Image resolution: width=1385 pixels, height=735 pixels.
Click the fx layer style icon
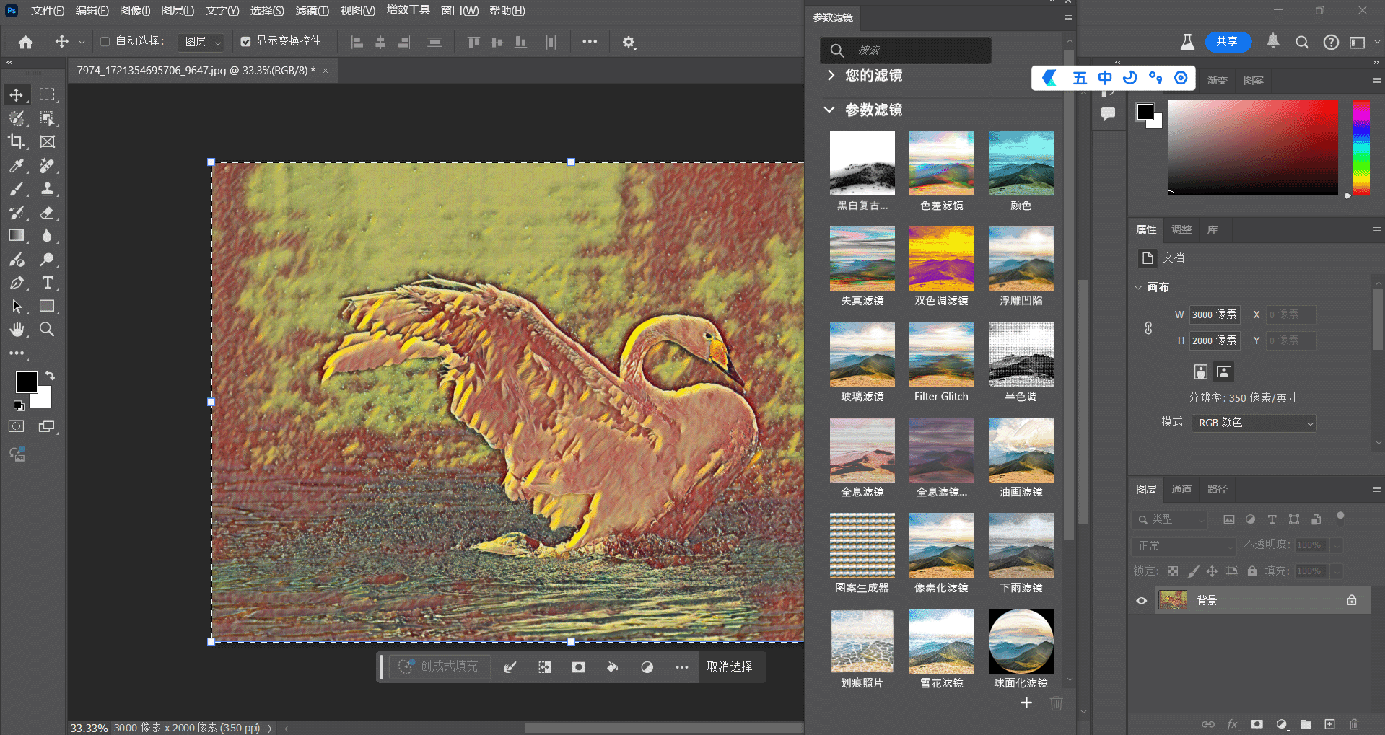[x=1233, y=724]
